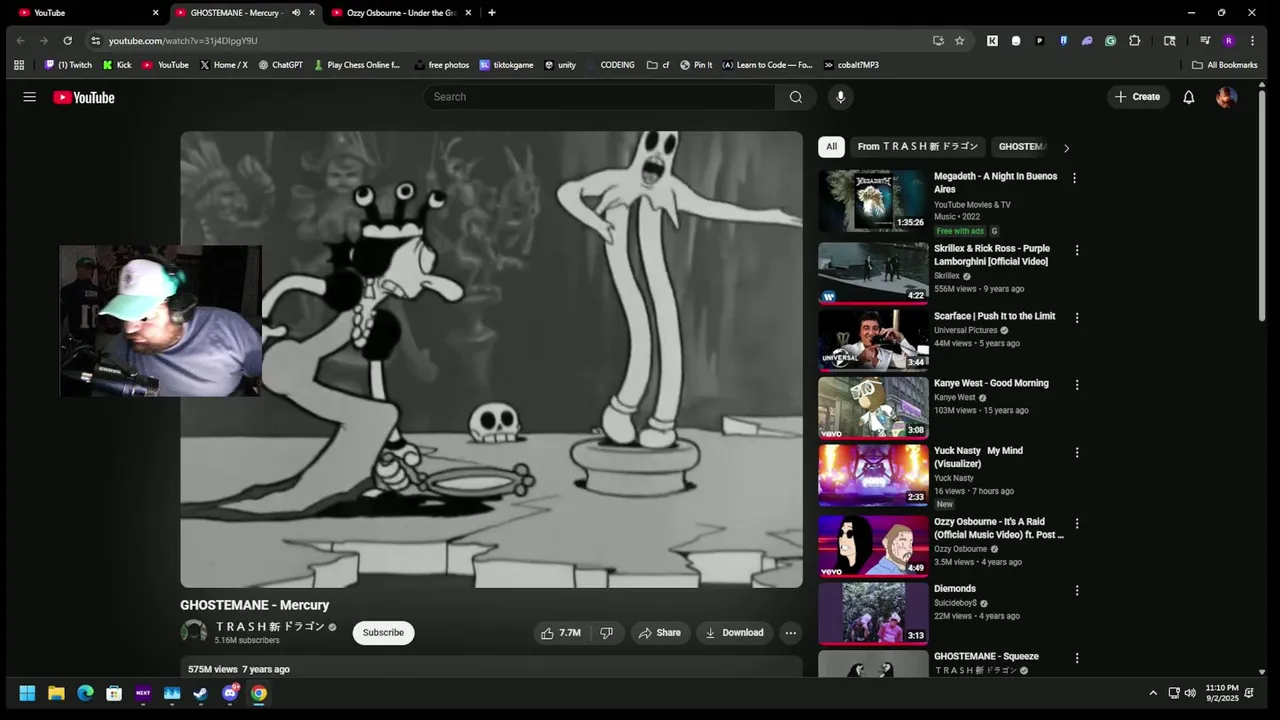This screenshot has width=1280, height=720.
Task: Open options for Ozzy Osbourne It's A Raid
Action: click(1077, 523)
